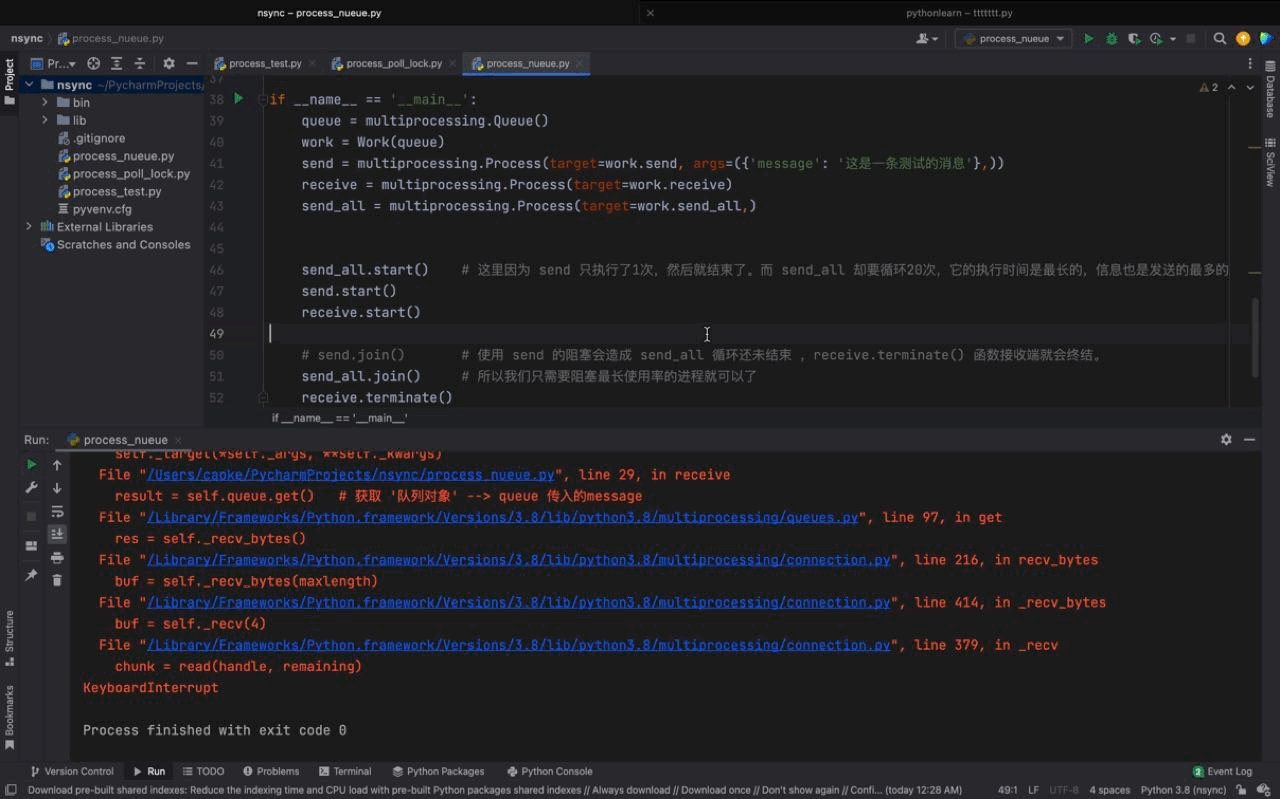Toggle soft-wrap in the Run console
The height and width of the screenshot is (799, 1280).
57,513
